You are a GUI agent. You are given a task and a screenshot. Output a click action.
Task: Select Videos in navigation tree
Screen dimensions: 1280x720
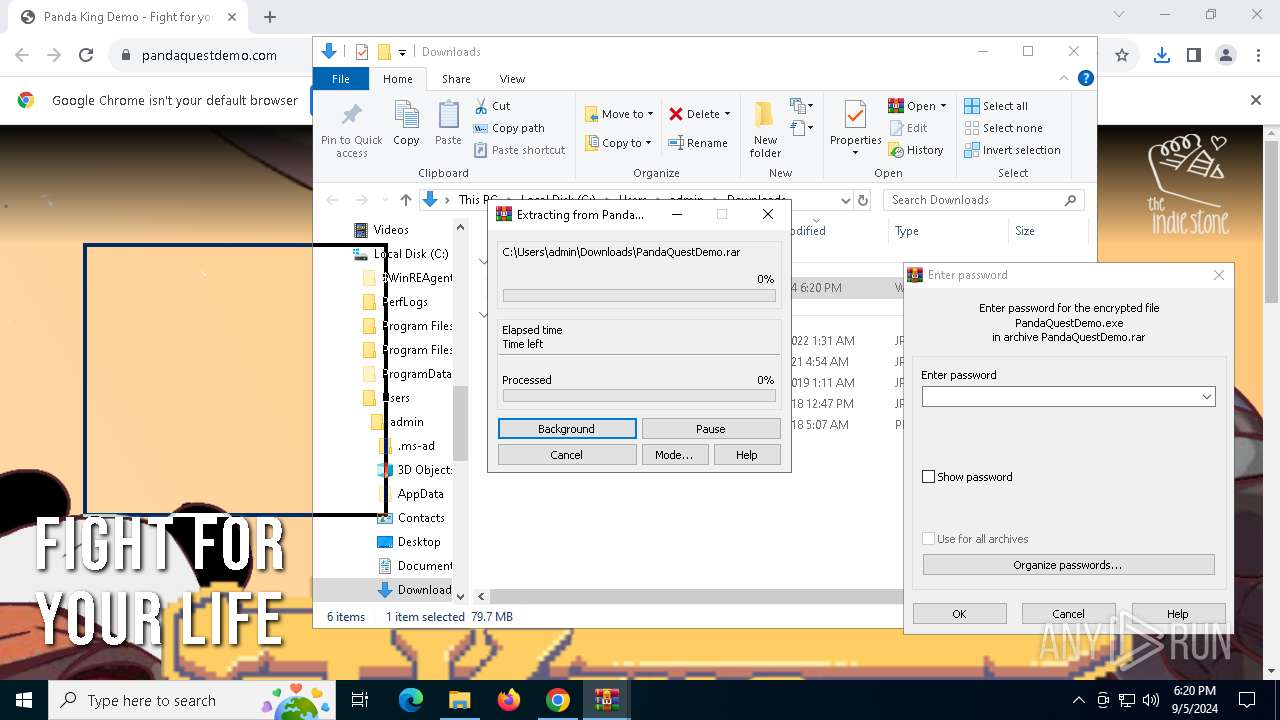coord(381,230)
